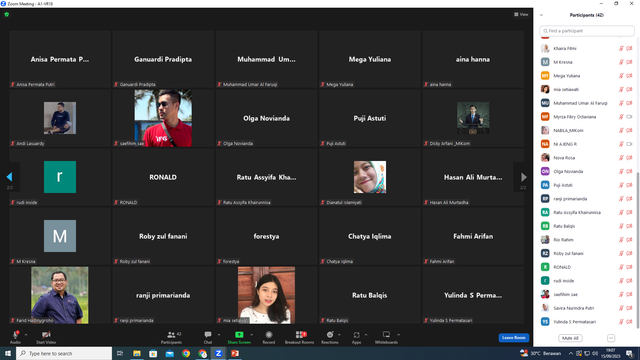The image size is (640, 360).
Task: Toggle video icon for M Kresna in list
Action: pos(629,62)
